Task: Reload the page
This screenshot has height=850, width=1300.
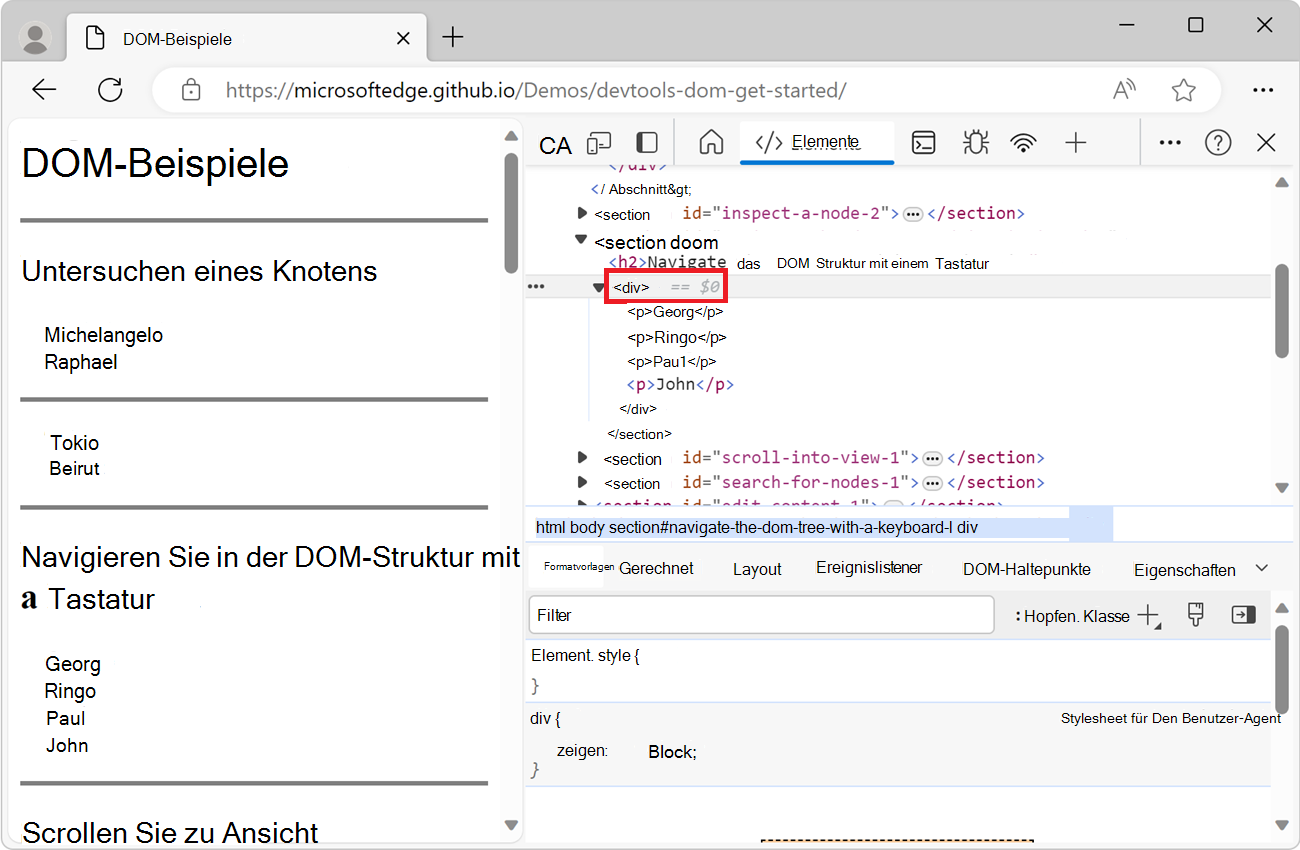Action: point(110,89)
